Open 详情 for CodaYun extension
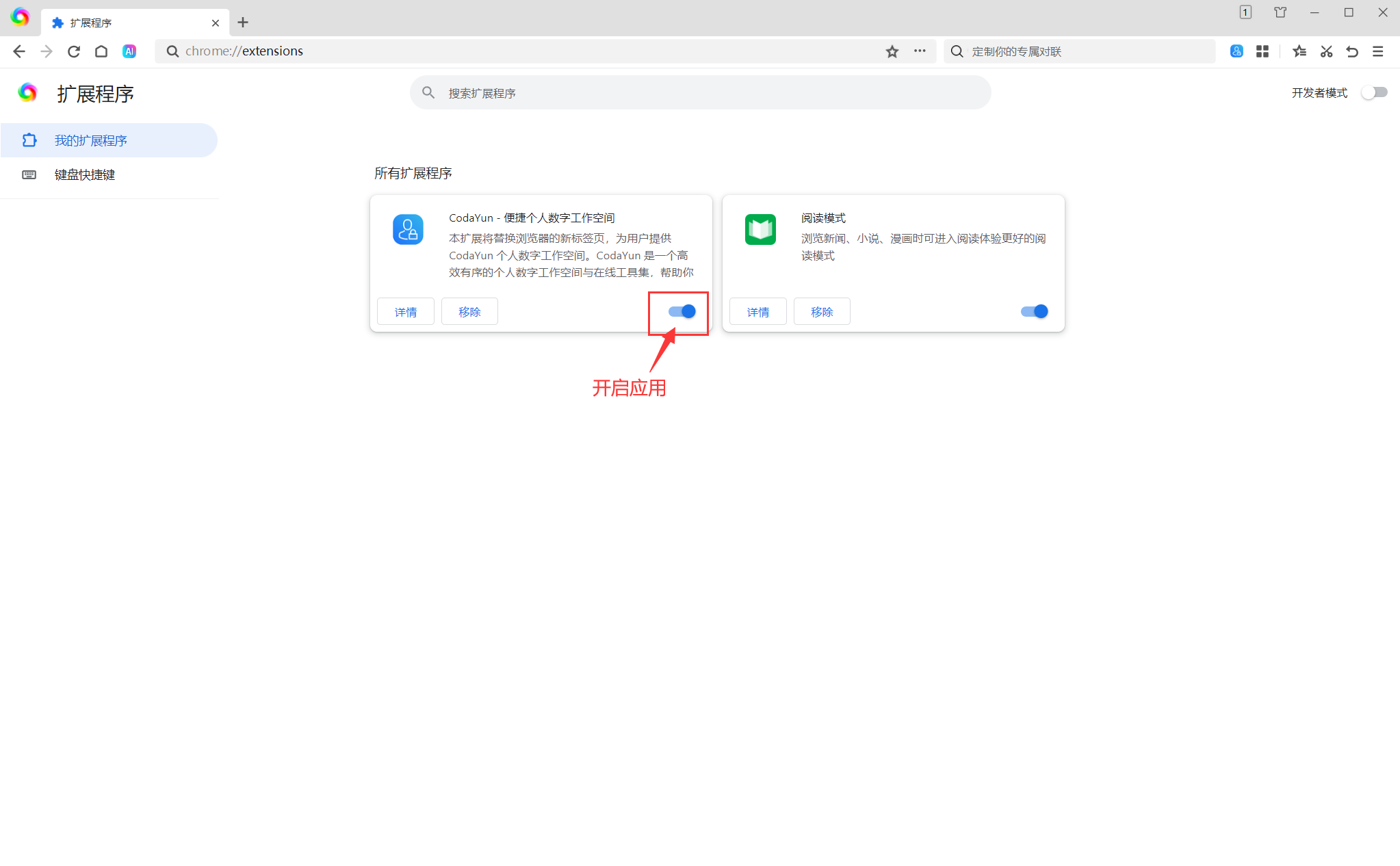 tap(406, 312)
